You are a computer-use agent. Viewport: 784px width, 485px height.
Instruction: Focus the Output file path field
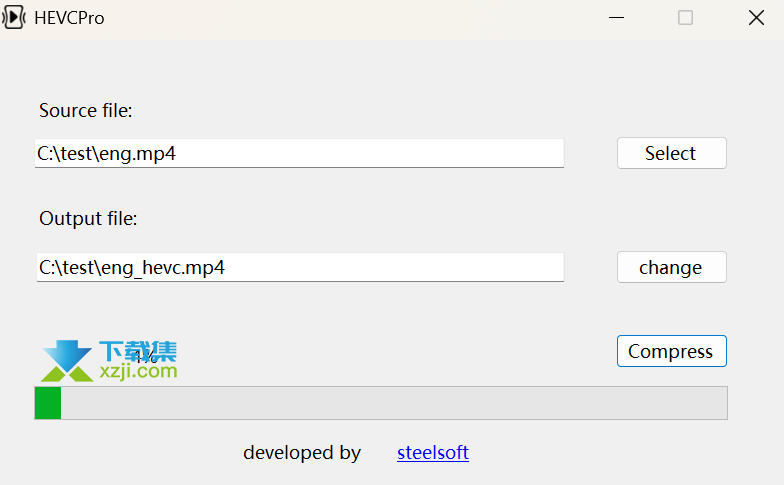coord(300,268)
